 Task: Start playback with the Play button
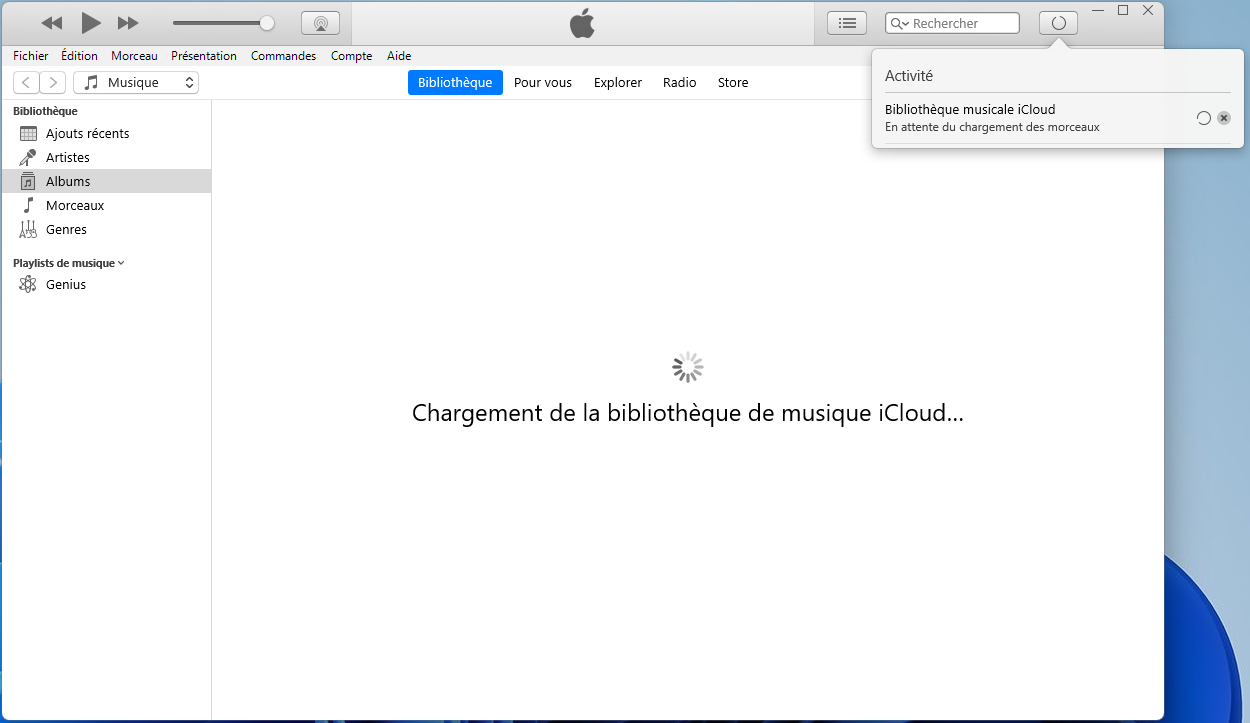(x=91, y=22)
